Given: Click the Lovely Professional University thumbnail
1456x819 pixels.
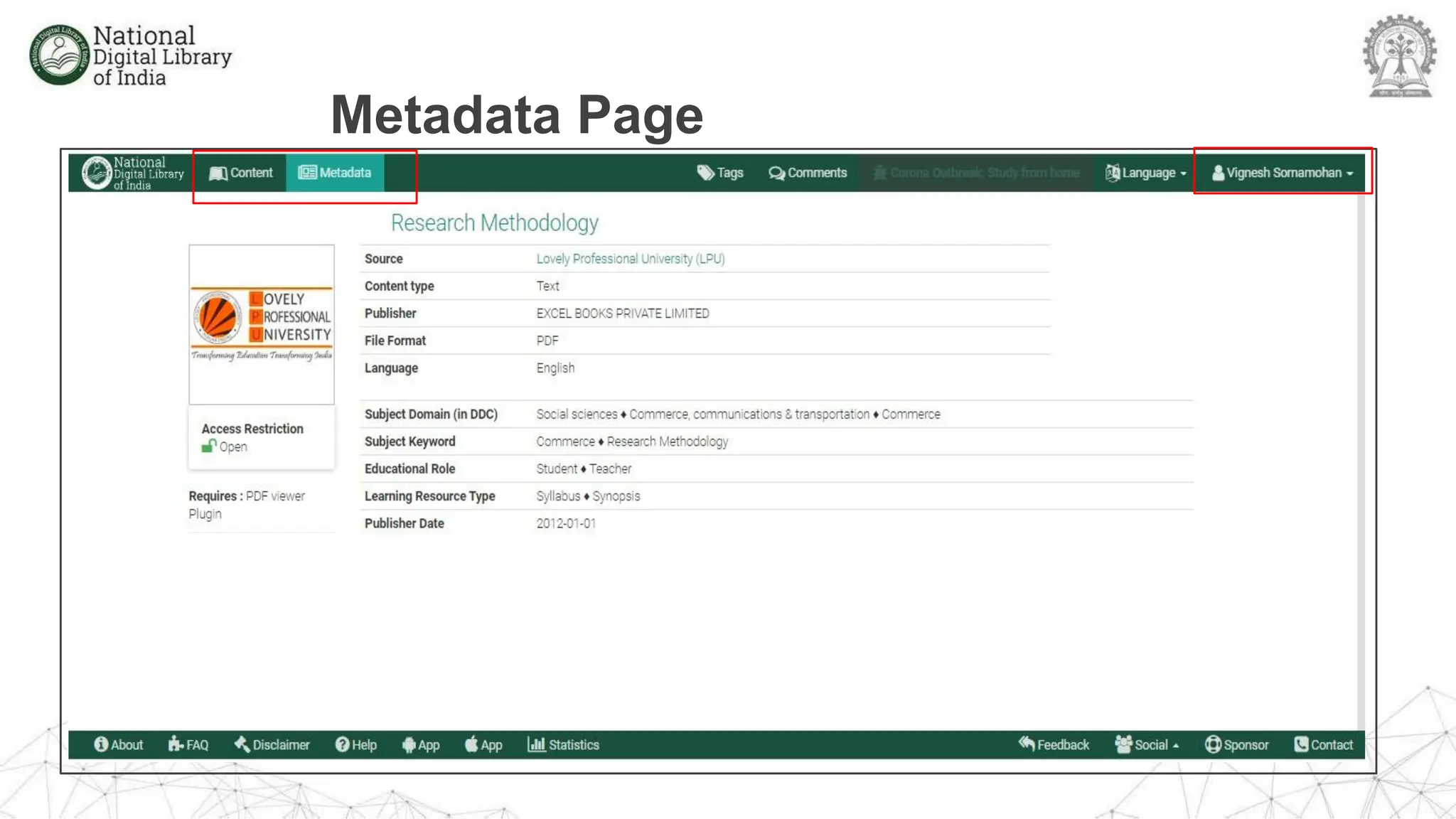Looking at the screenshot, I should point(262,325).
